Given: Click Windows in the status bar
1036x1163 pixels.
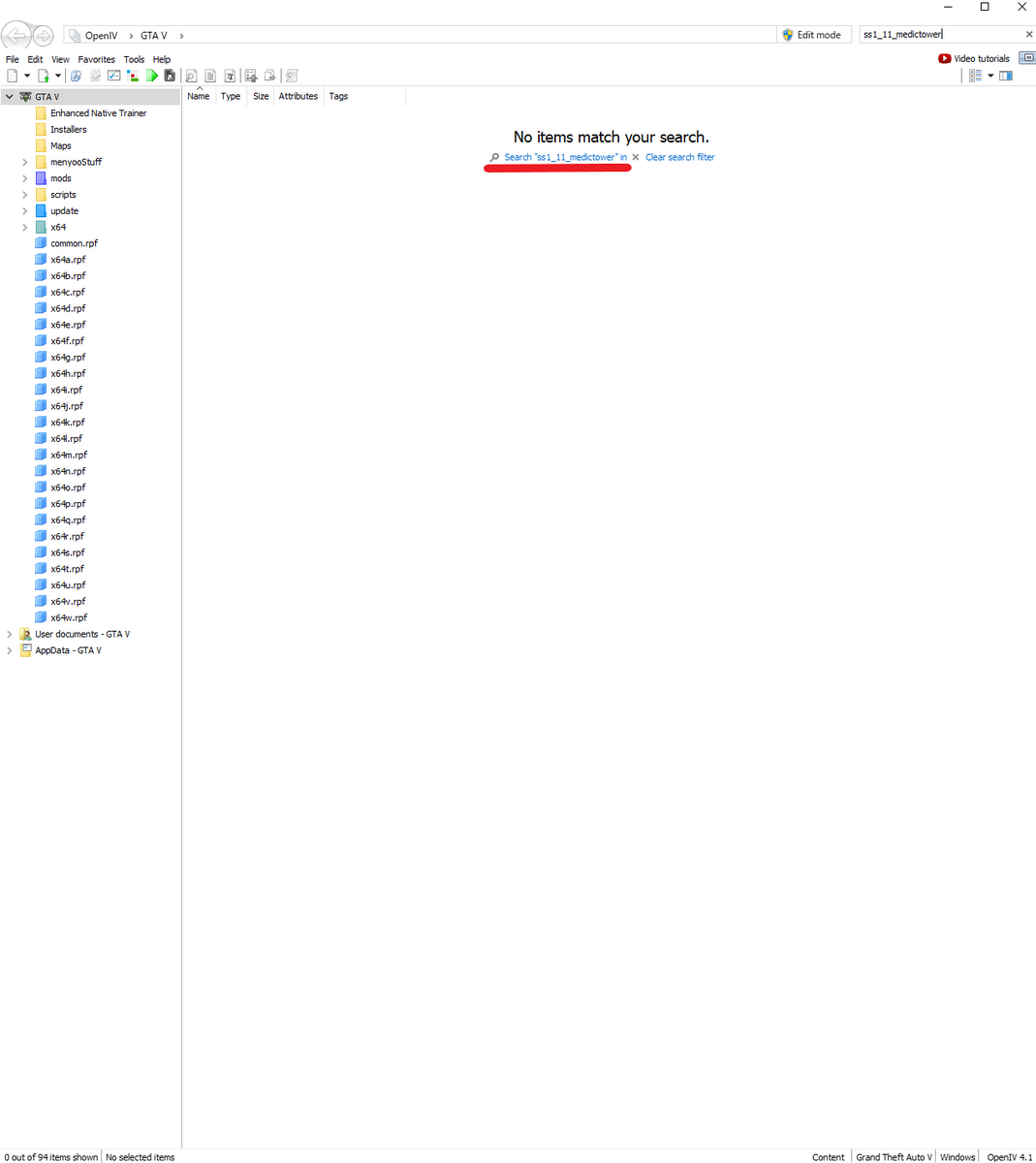Looking at the screenshot, I should click(958, 1157).
